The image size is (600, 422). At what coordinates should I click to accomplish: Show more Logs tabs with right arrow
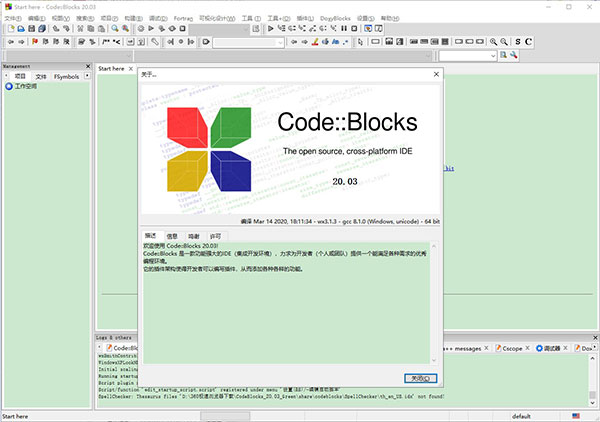(594, 347)
